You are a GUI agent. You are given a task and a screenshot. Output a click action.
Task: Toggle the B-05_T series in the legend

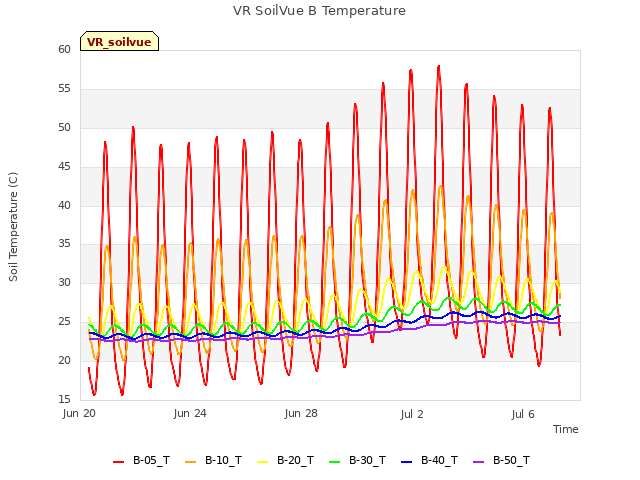[x=141, y=461]
